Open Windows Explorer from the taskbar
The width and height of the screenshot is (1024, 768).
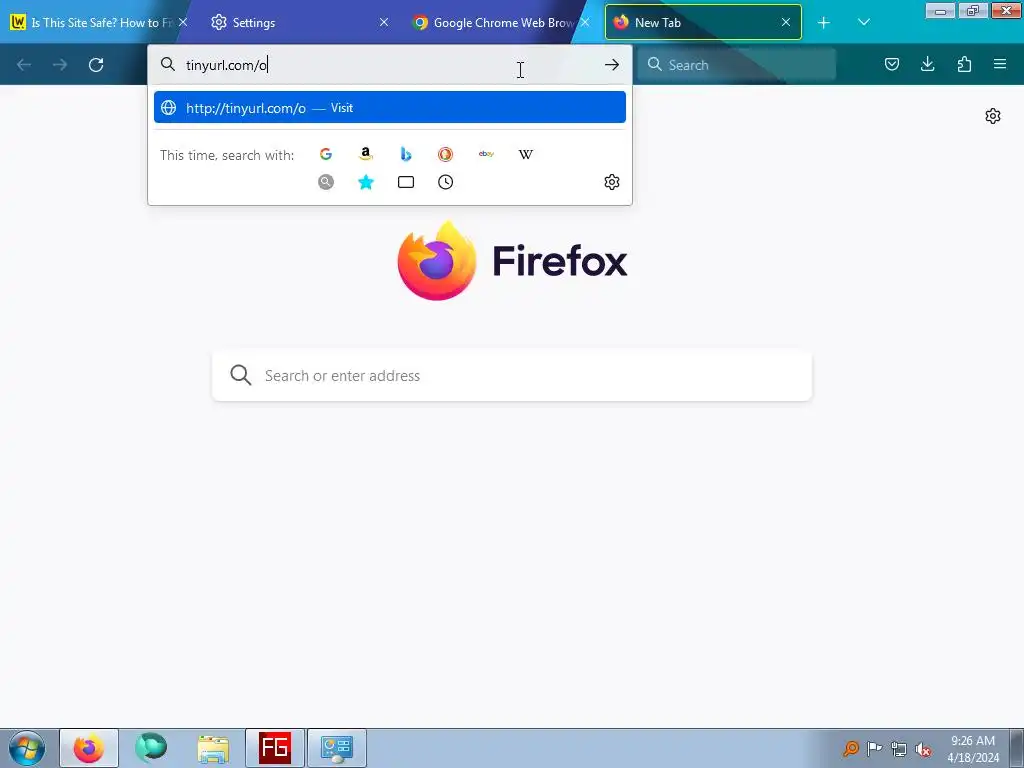point(213,748)
